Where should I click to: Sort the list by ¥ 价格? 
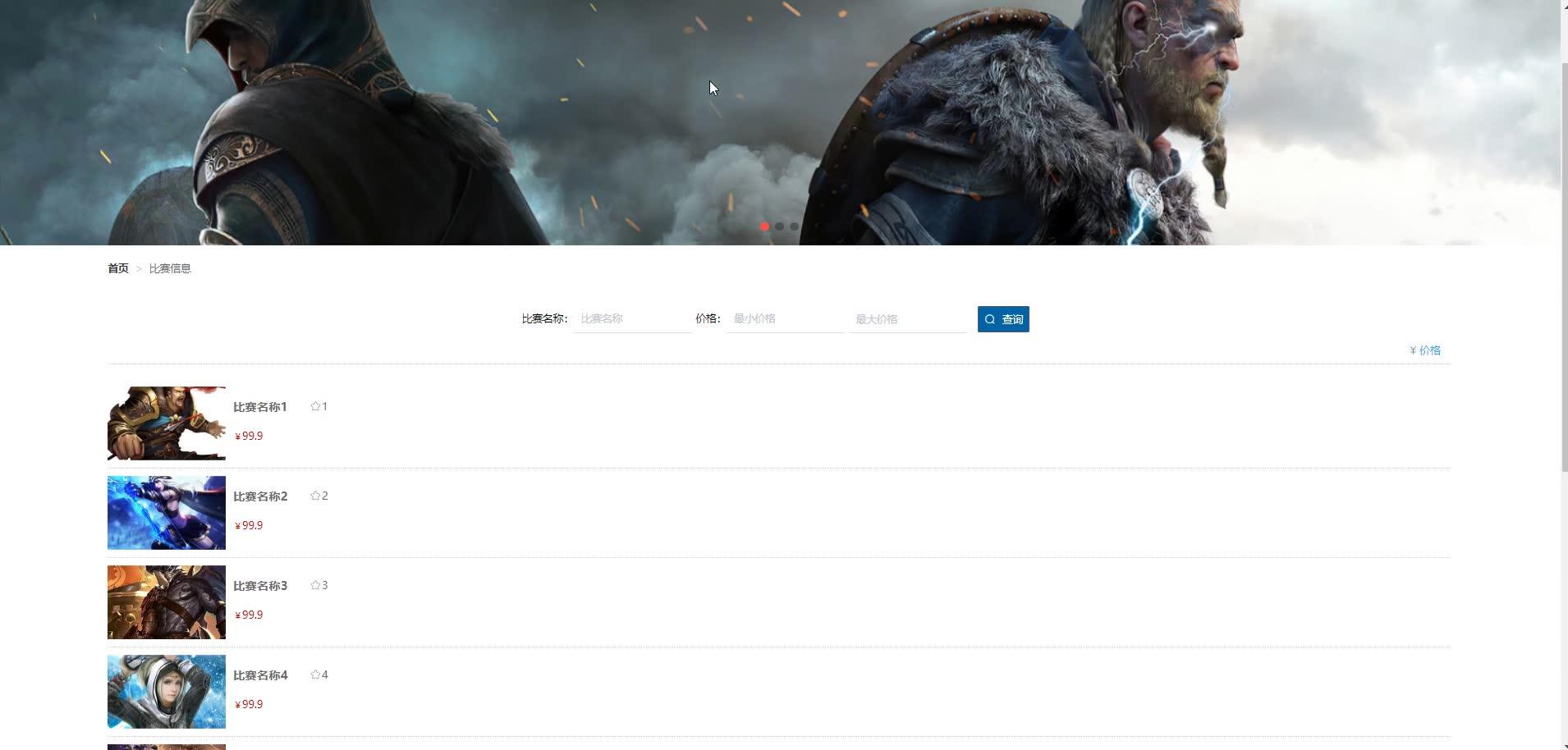tap(1425, 350)
